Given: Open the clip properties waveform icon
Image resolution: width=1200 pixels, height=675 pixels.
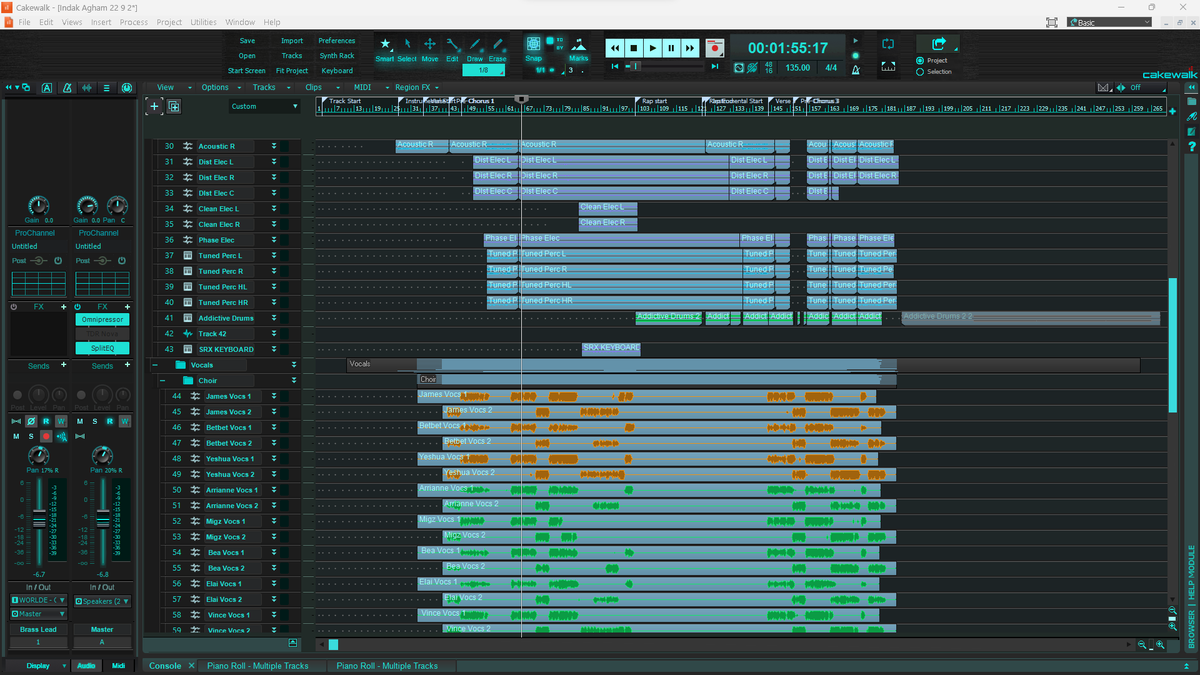Looking at the screenshot, I should coord(87,88).
